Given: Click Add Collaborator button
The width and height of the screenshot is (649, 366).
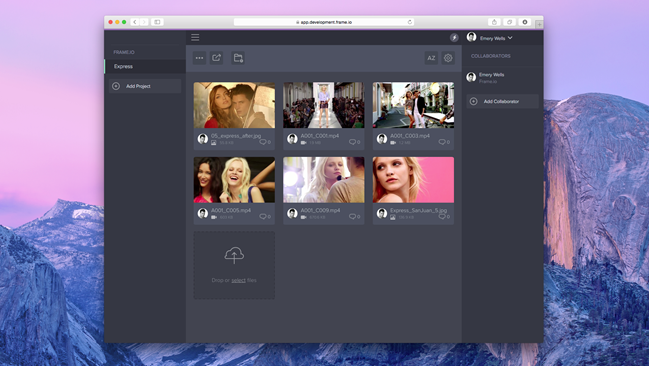Looking at the screenshot, I should point(502,101).
